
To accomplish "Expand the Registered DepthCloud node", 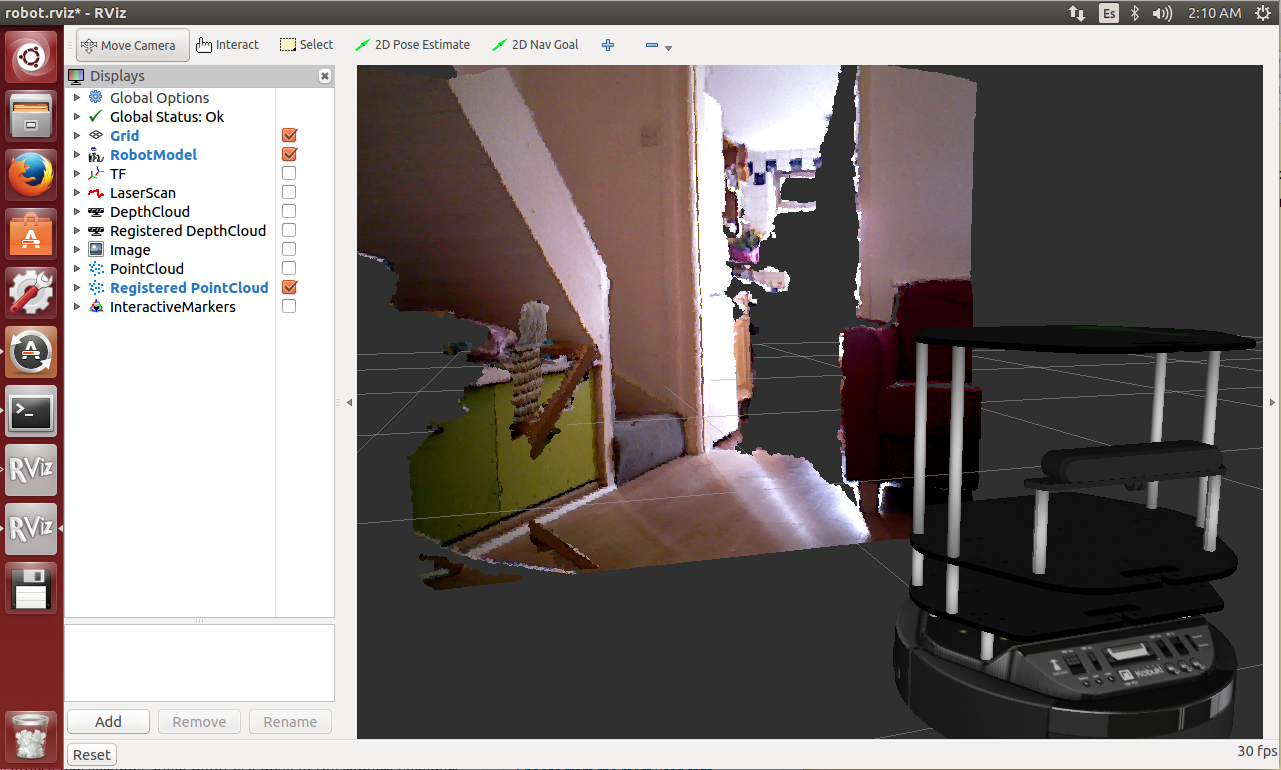I will (77, 230).
